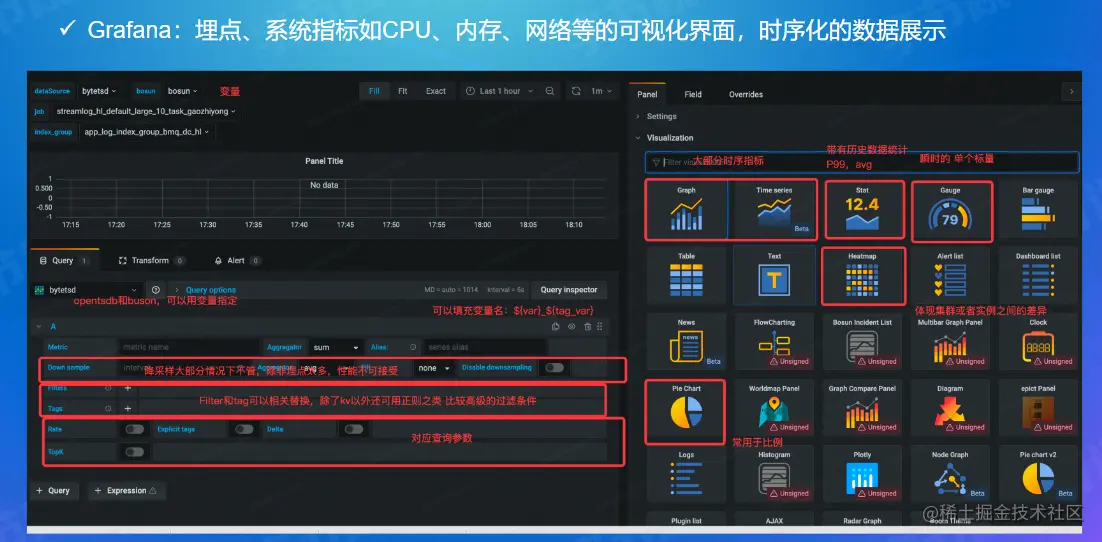Open the Overrides tab
This screenshot has height=542, width=1102.
pos(746,94)
